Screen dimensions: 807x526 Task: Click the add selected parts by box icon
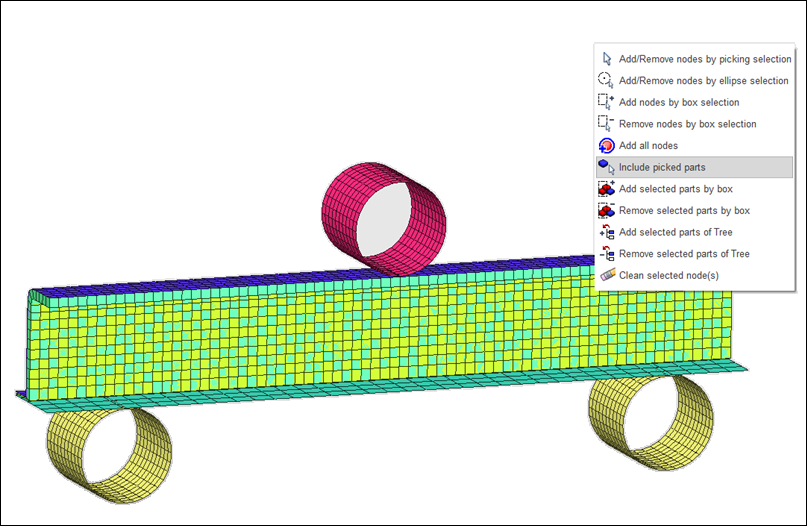(605, 189)
